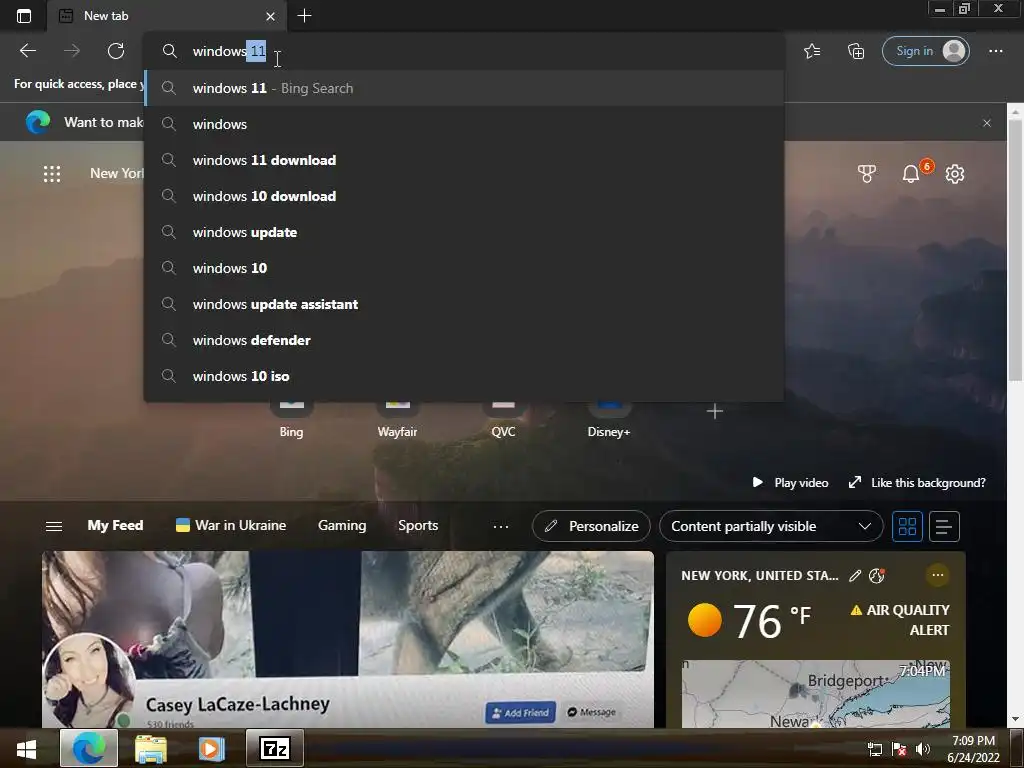Screen dimensions: 1024x768
Task: Open the Disney+ quick link
Action: (x=609, y=419)
